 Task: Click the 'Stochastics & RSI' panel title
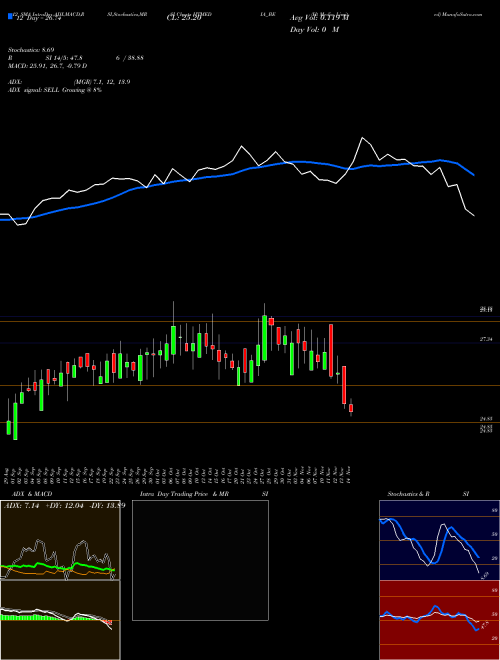click(428, 494)
